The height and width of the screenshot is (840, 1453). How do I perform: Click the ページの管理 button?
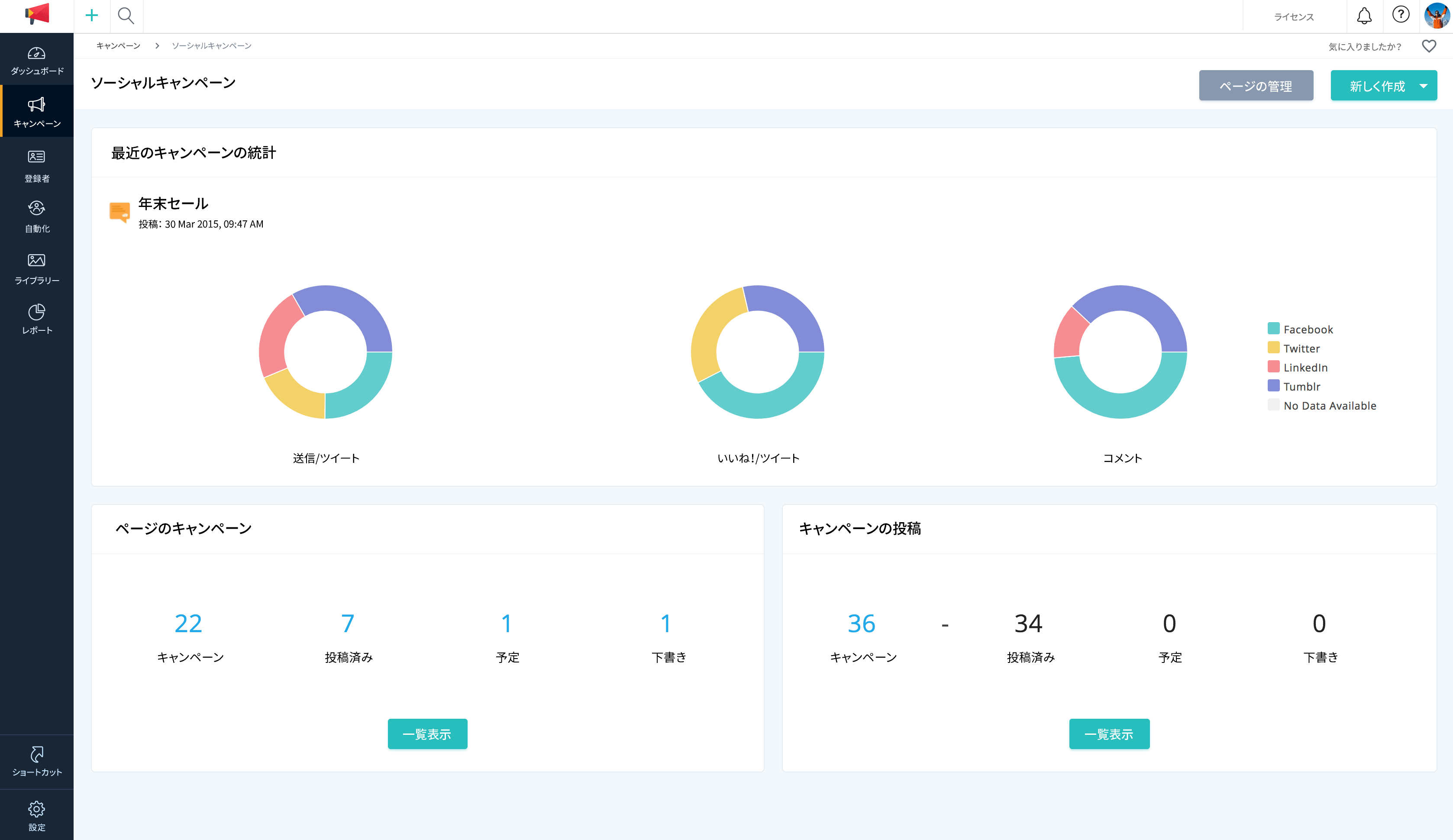1256,86
